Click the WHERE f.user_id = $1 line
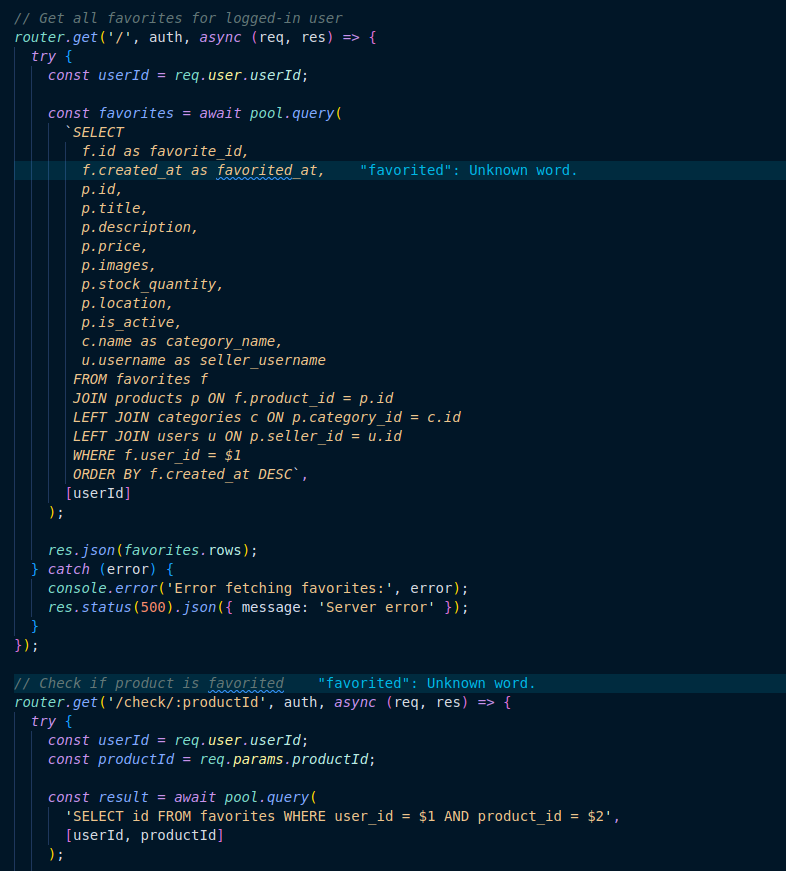This screenshot has width=786, height=871. tap(157, 455)
